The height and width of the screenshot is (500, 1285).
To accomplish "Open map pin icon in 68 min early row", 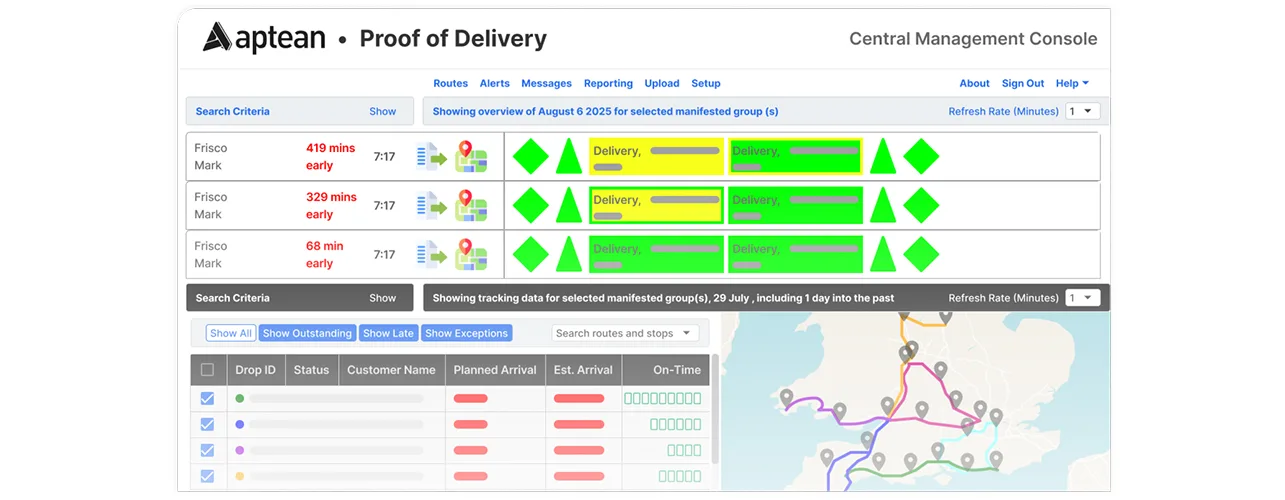I will pos(471,255).
